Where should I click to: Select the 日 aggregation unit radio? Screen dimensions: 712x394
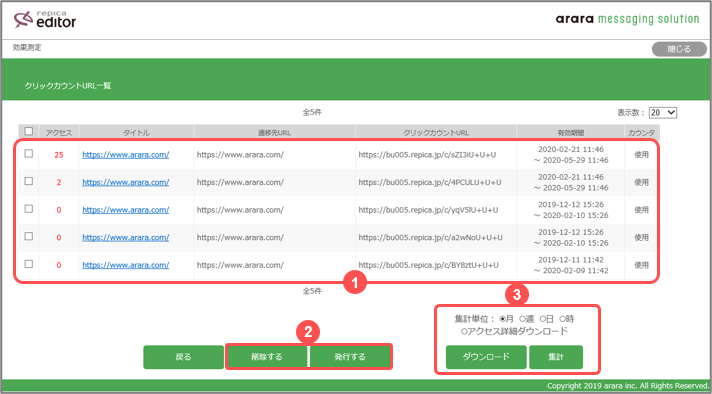tap(542, 319)
